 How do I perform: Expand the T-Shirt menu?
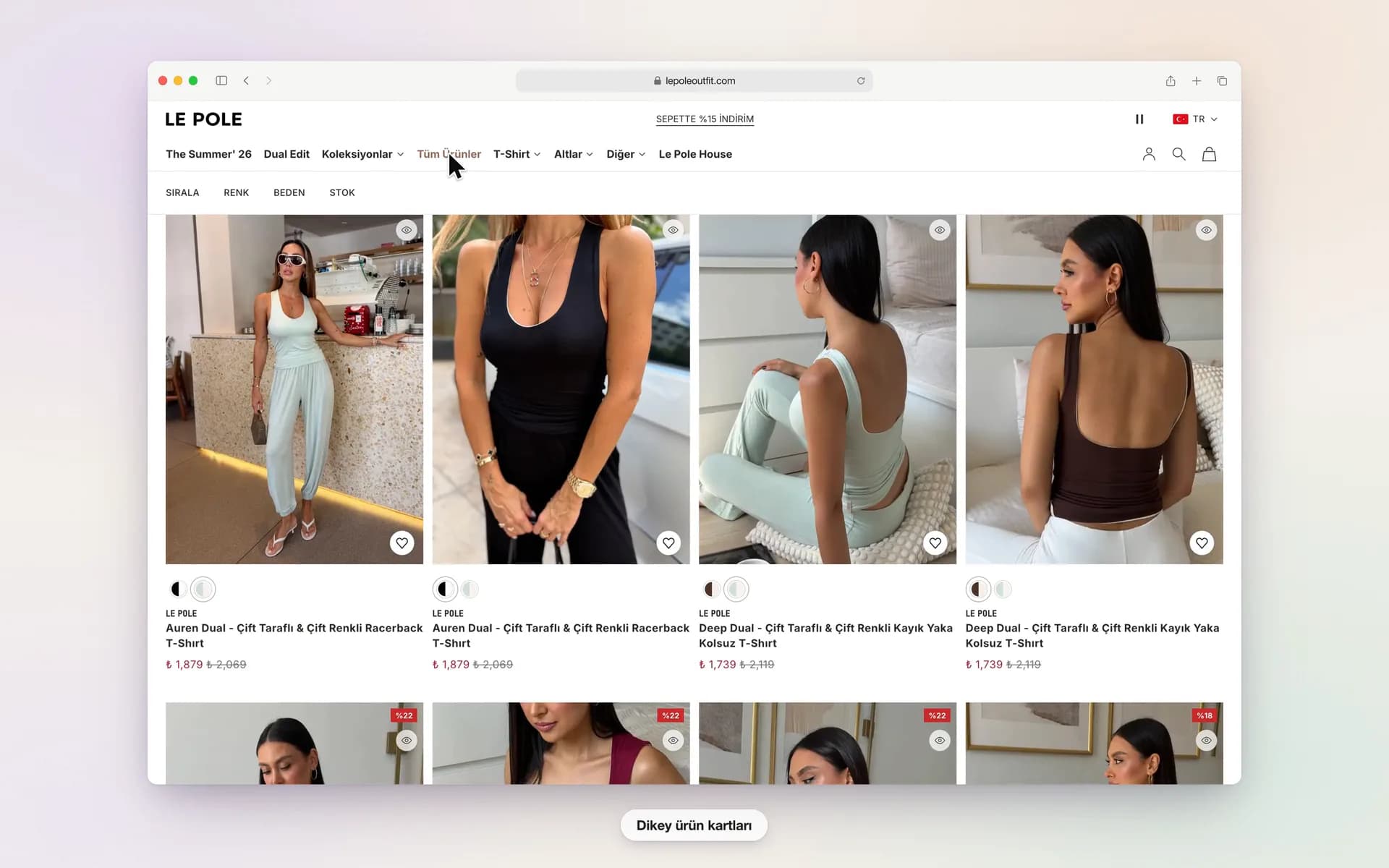tap(517, 154)
